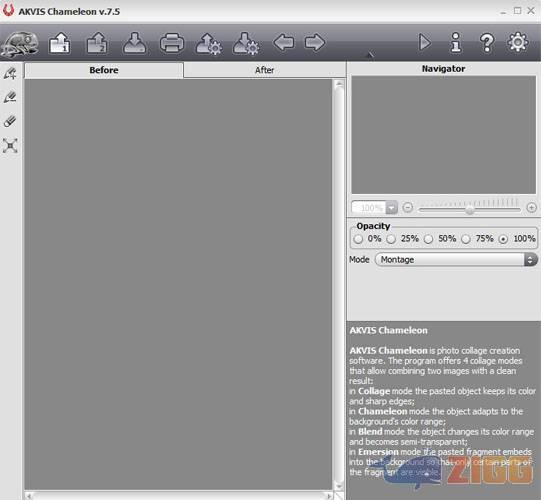The image size is (541, 500).
Task: Switch to the After tab
Action: pyautogui.click(x=265, y=70)
